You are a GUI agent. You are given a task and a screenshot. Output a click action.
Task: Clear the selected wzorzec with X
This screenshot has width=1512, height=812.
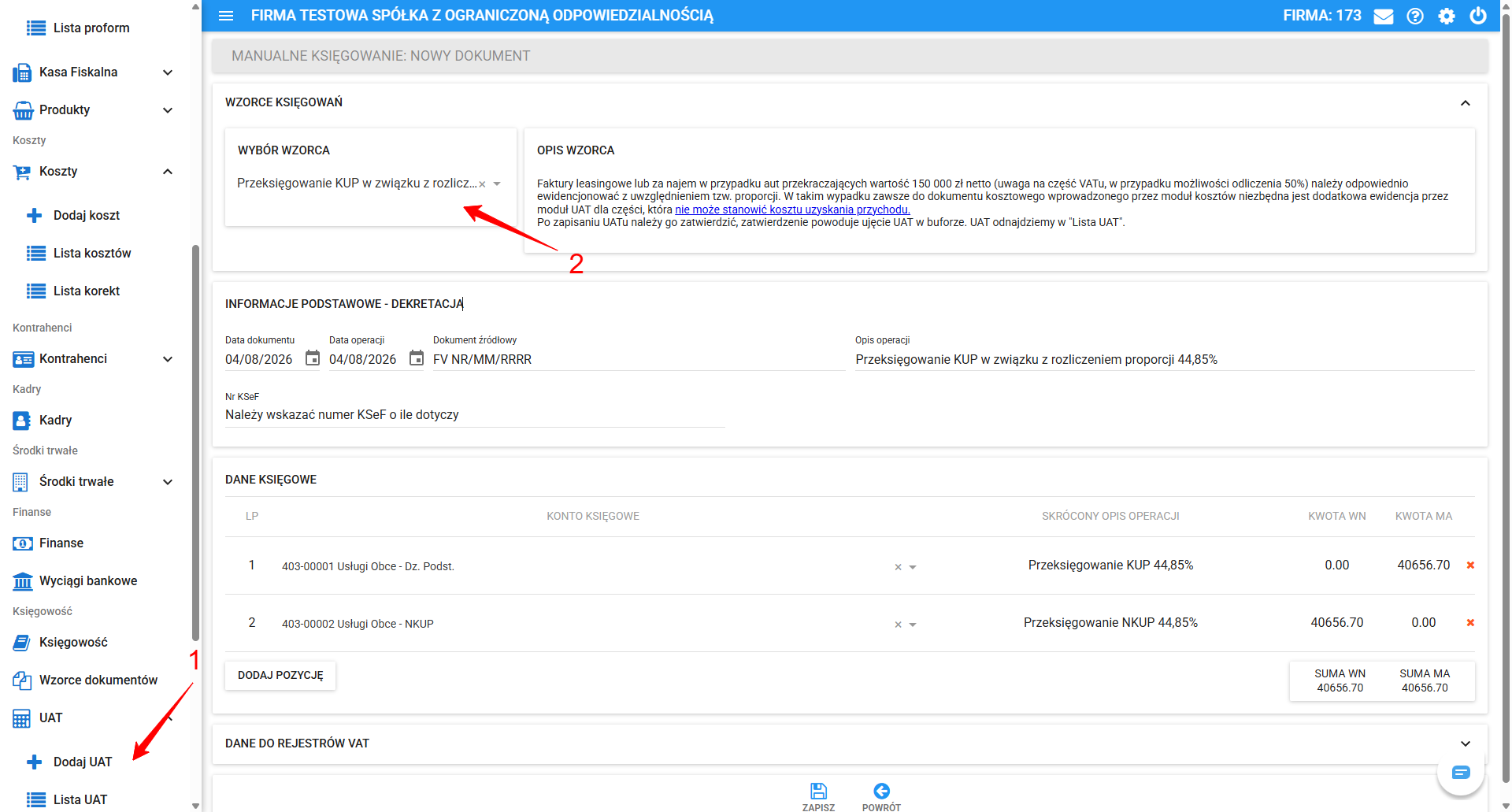(x=482, y=184)
